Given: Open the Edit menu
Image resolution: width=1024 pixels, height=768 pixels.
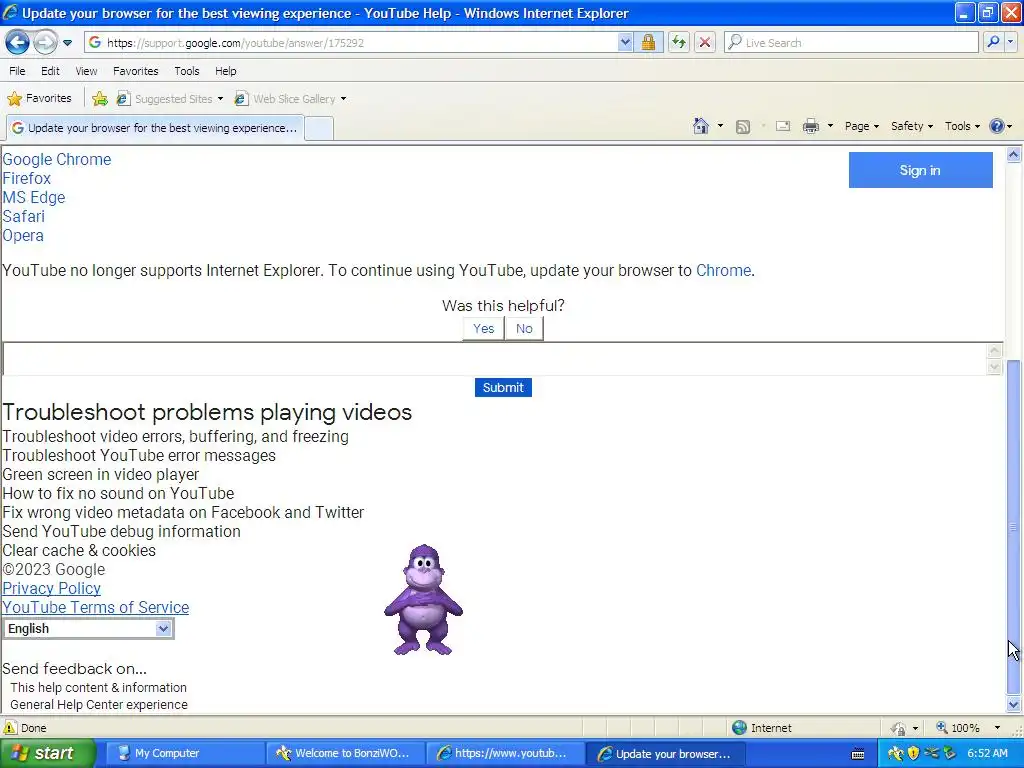Looking at the screenshot, I should tap(50, 71).
